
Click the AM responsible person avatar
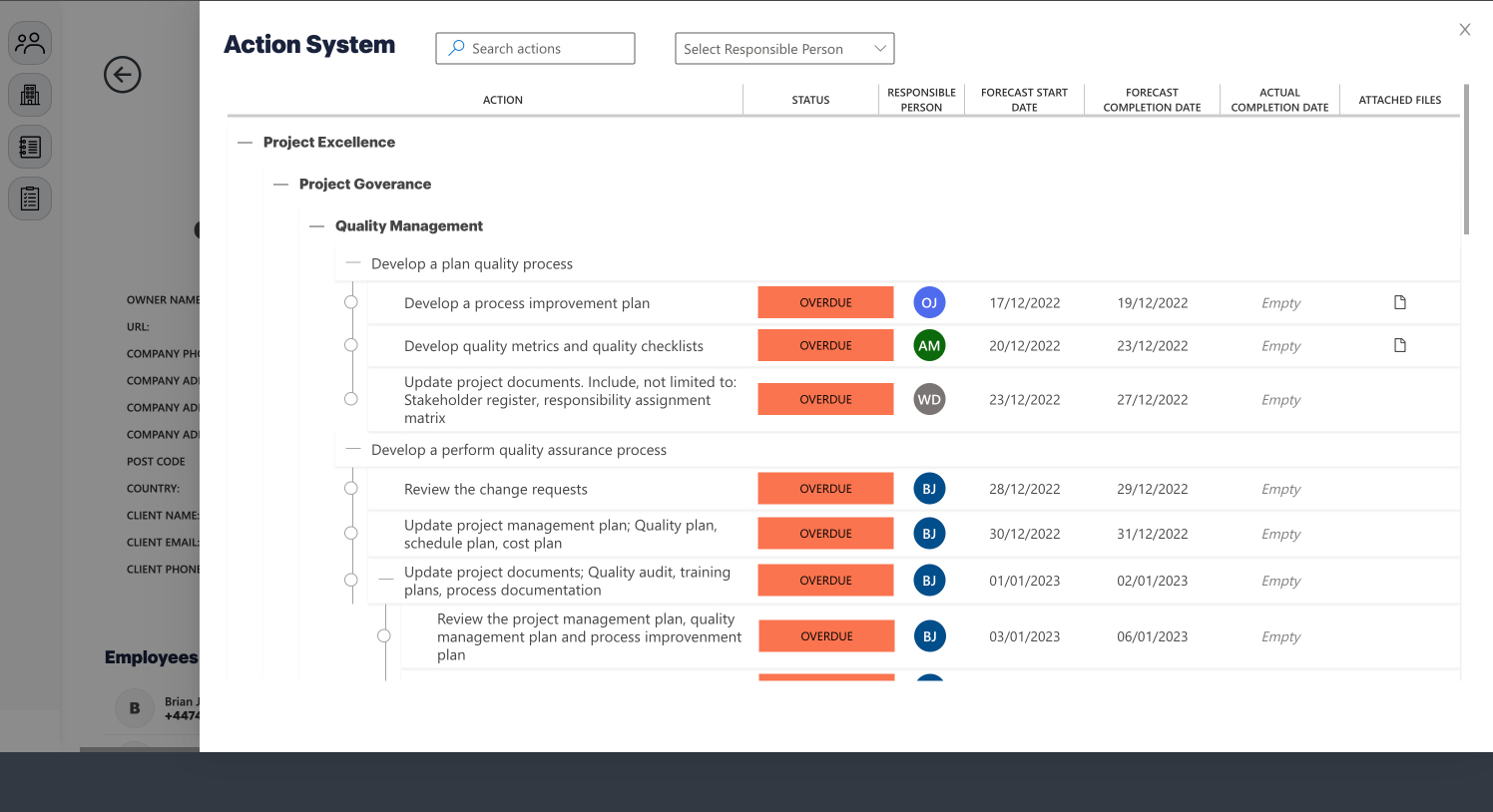pos(929,345)
